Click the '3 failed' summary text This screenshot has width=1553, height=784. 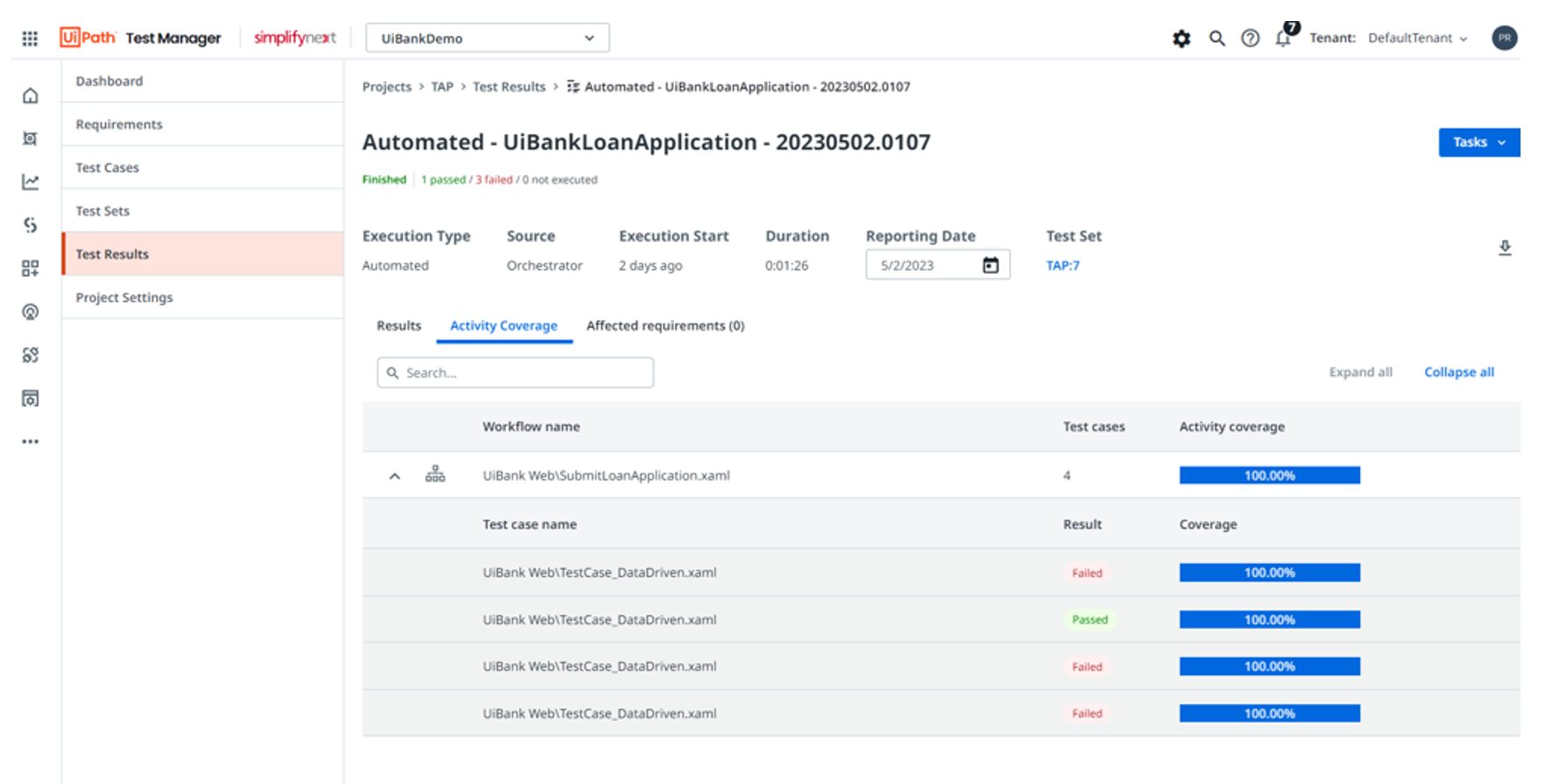pos(494,180)
